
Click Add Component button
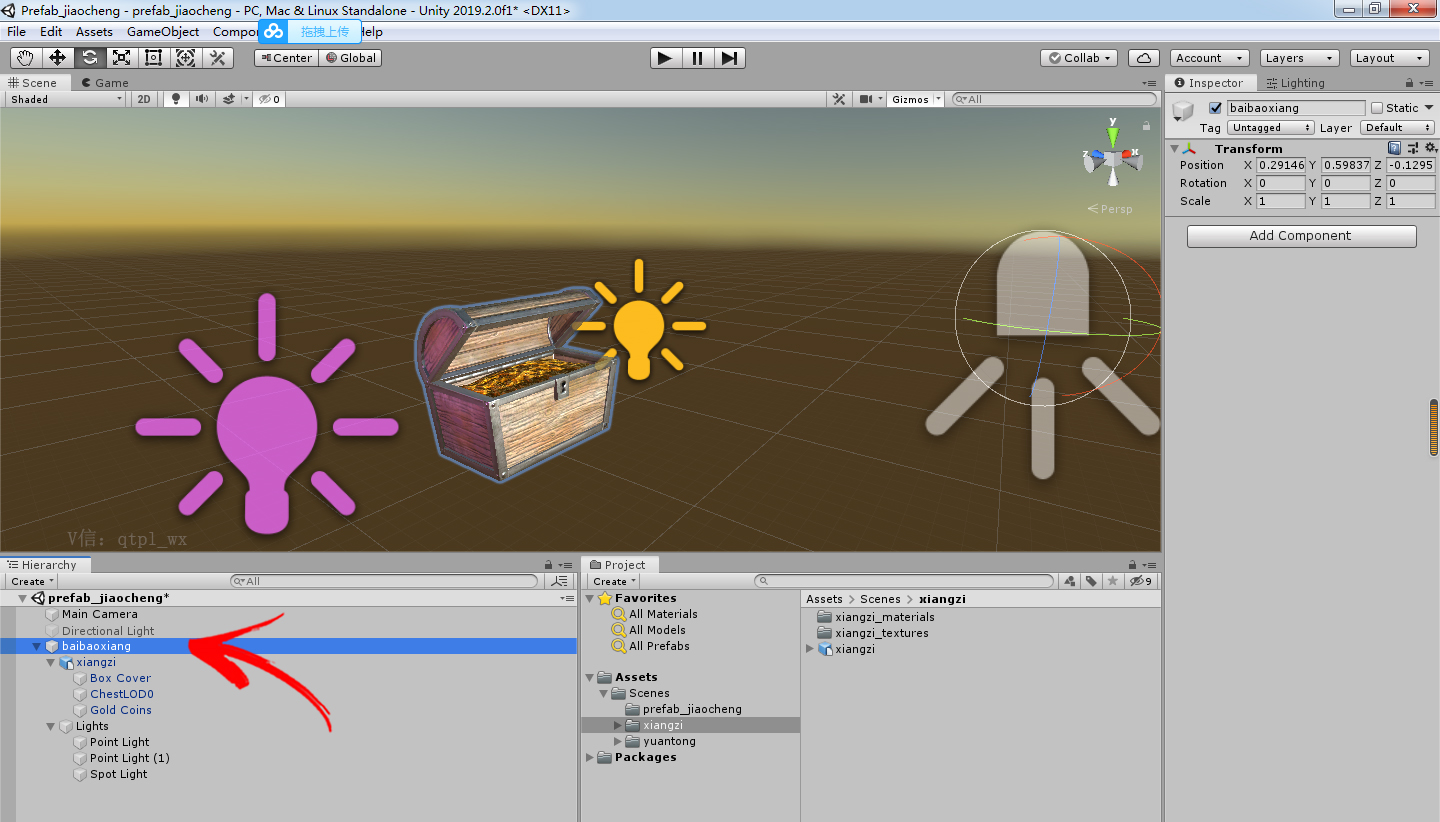click(x=1301, y=236)
